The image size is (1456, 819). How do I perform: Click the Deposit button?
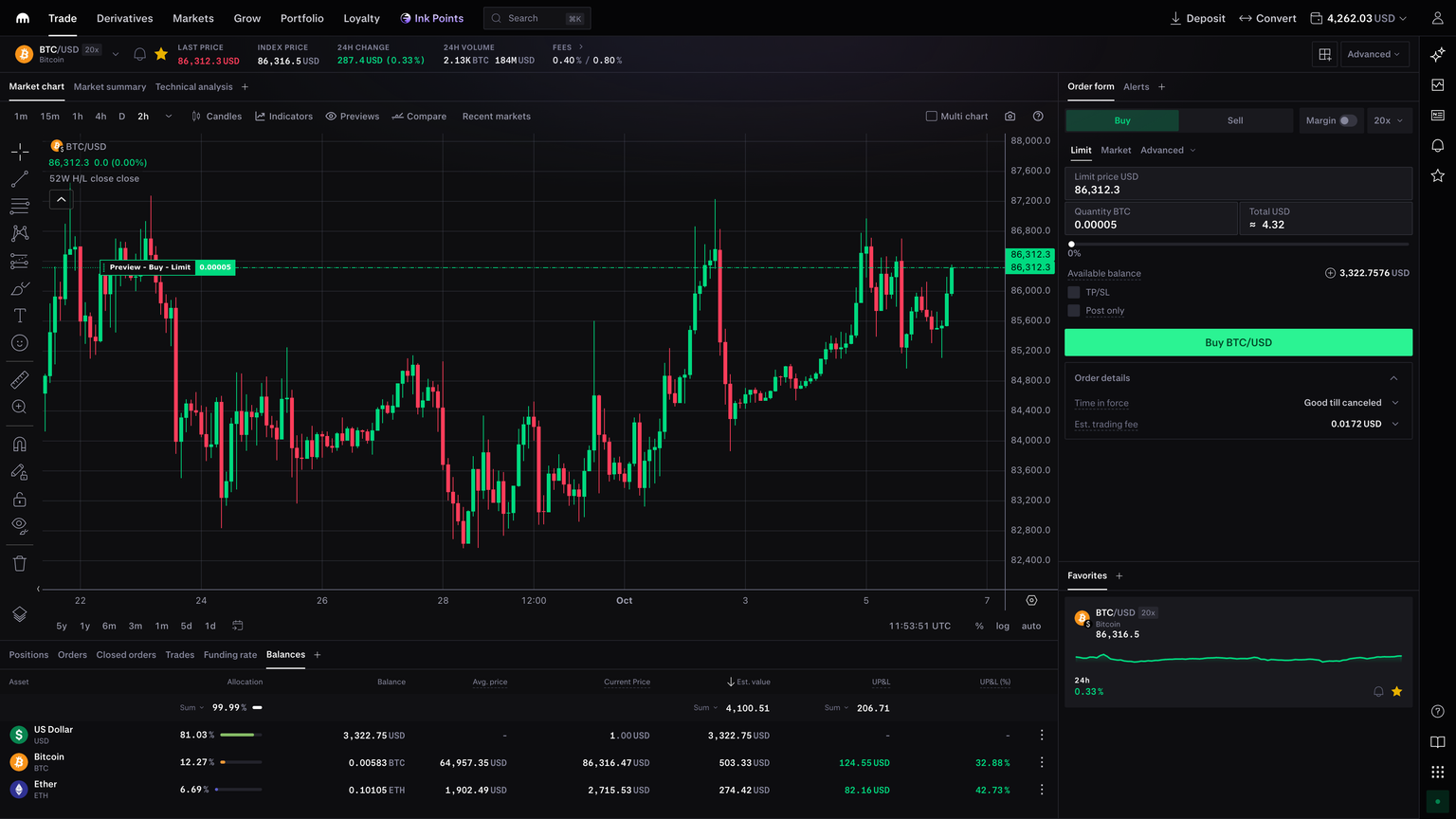click(1197, 18)
